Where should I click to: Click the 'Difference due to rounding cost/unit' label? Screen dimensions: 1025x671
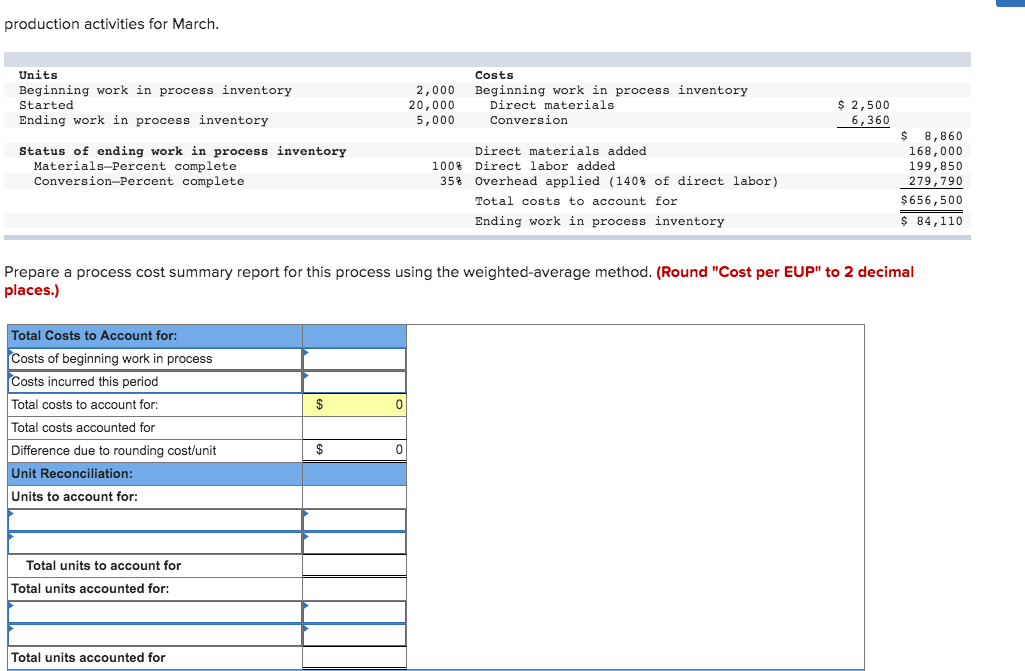(x=114, y=451)
